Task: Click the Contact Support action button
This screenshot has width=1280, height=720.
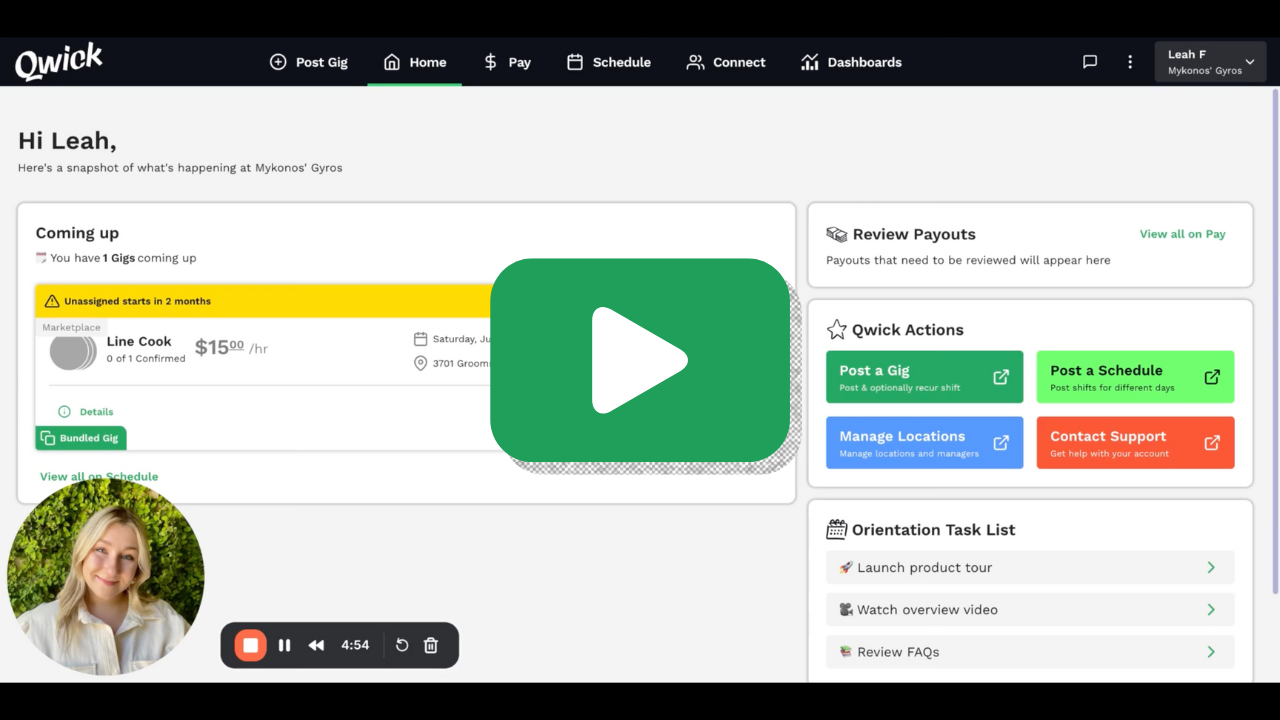Action: pyautogui.click(x=1135, y=443)
